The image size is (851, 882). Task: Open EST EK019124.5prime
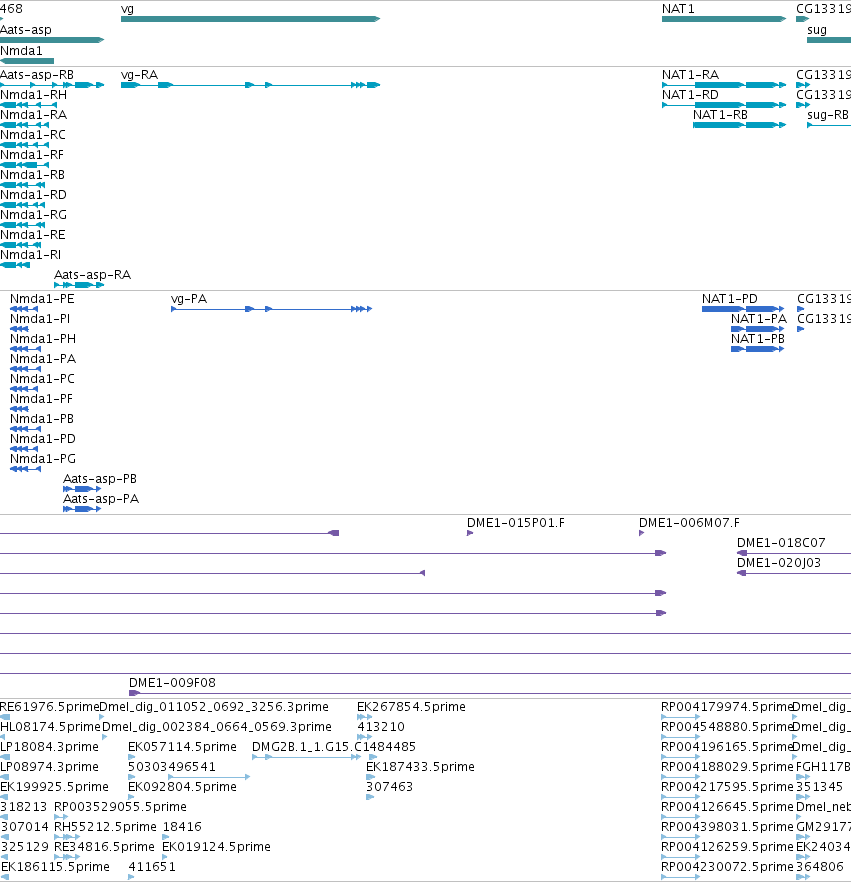pos(216,847)
